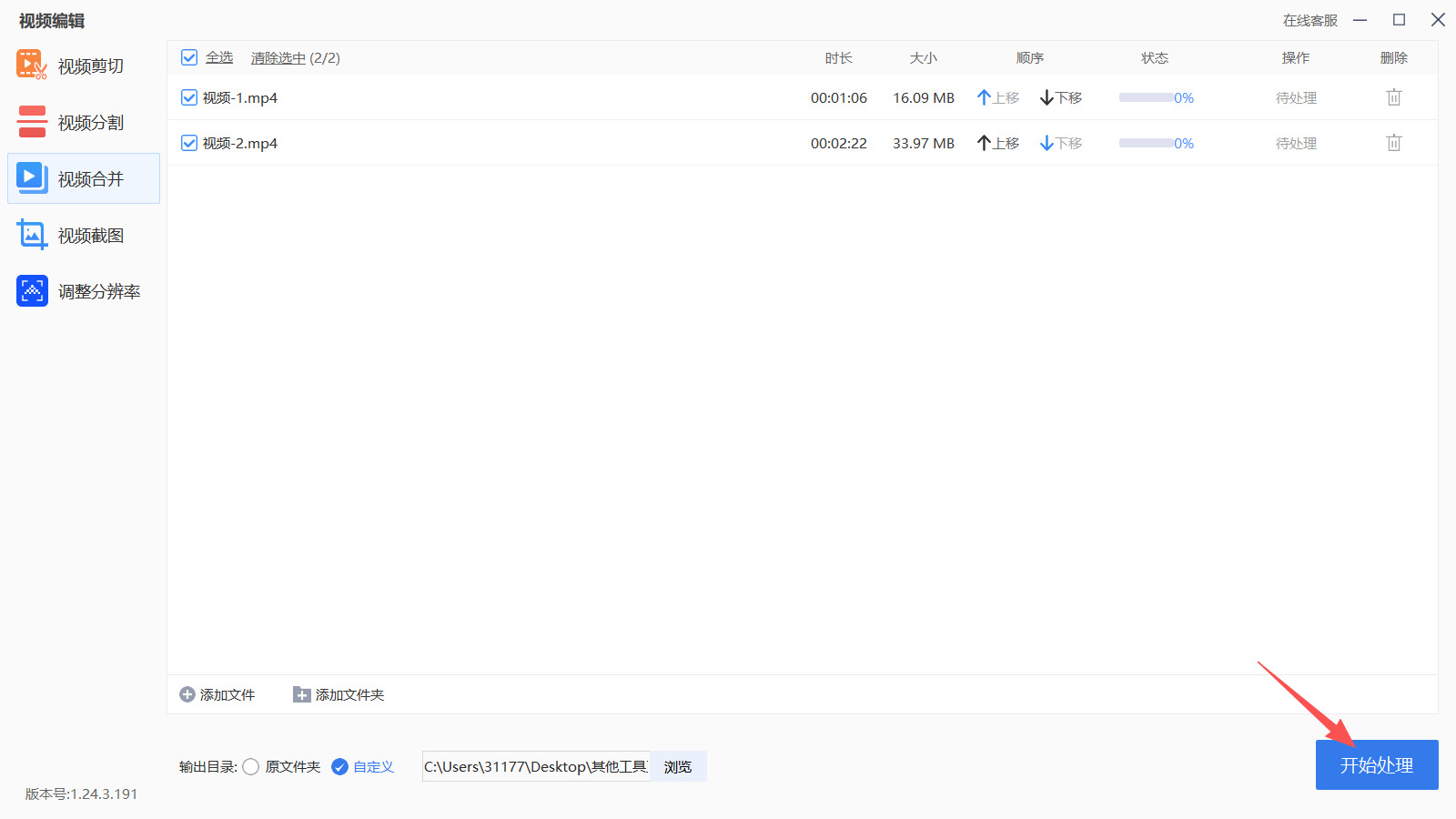Minimize the 视频编辑 window
Image resolution: width=1456 pixels, height=819 pixels.
coord(1360,20)
